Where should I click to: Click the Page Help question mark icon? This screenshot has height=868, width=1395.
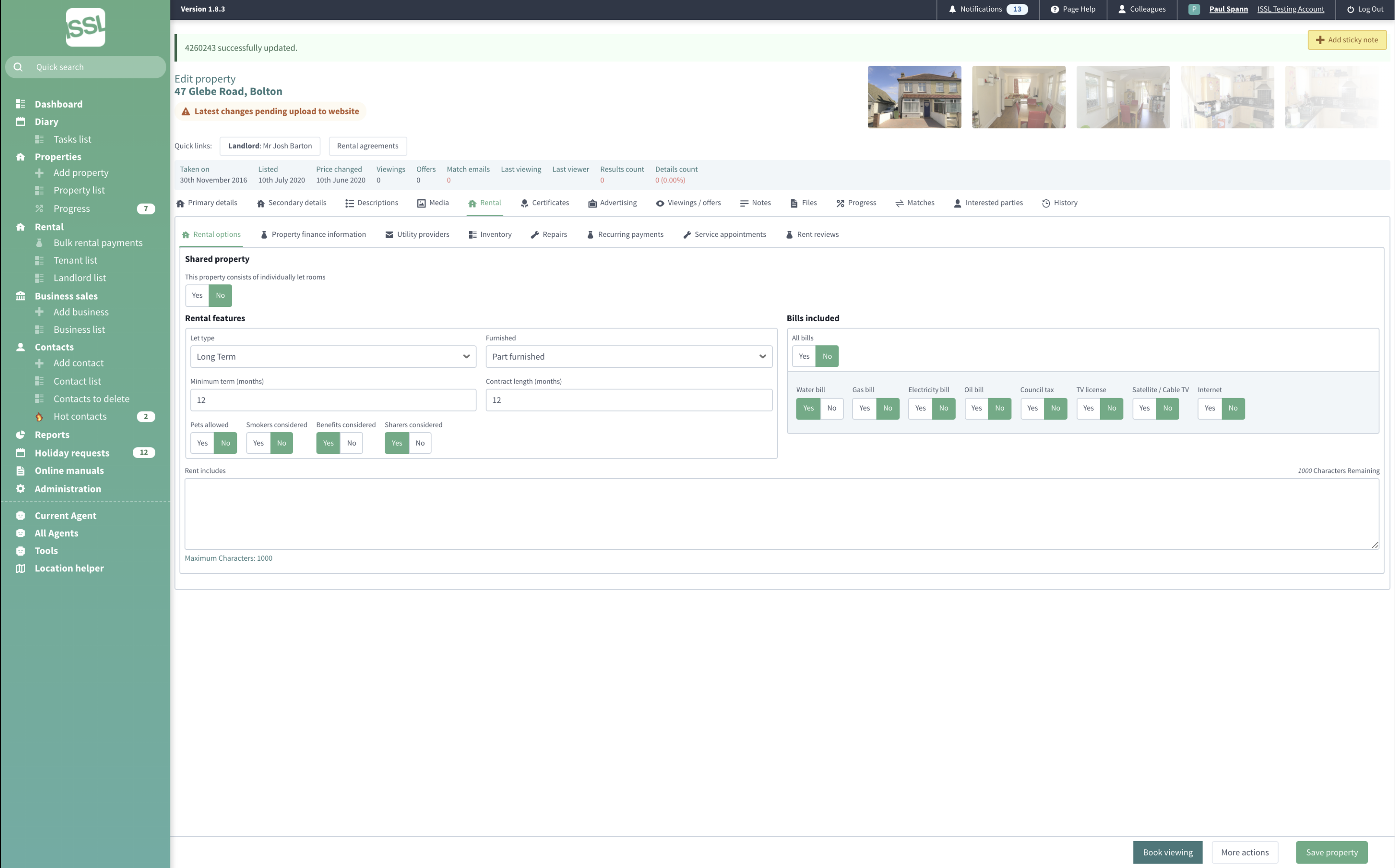pyautogui.click(x=1054, y=9)
